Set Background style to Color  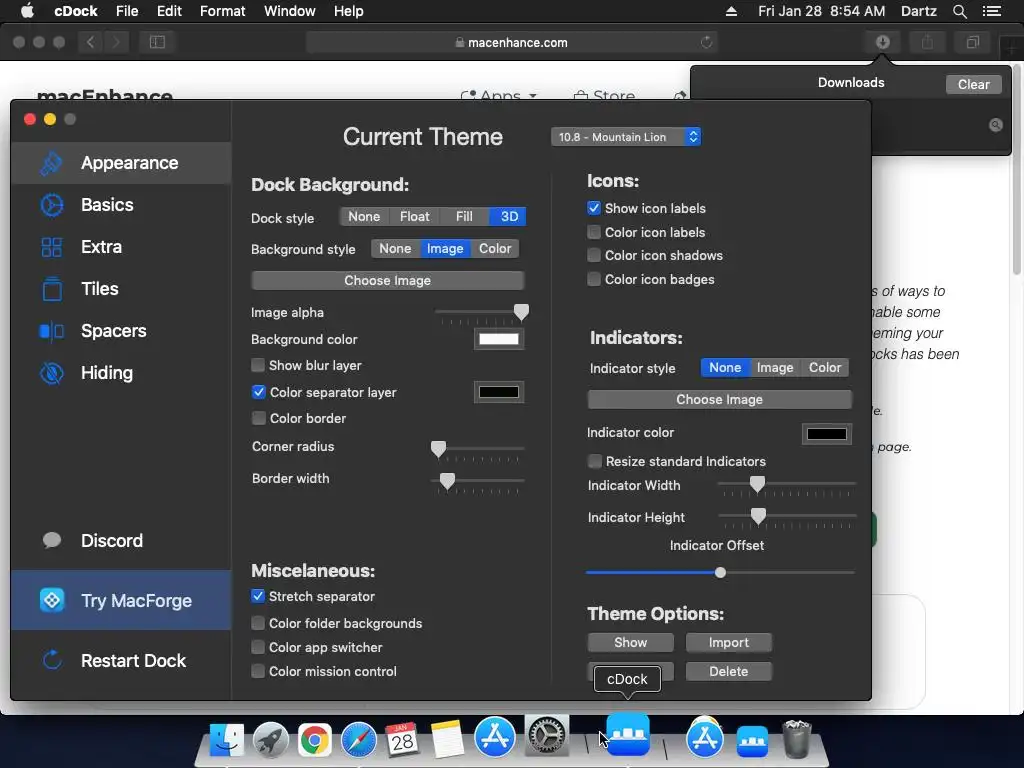[x=495, y=249]
